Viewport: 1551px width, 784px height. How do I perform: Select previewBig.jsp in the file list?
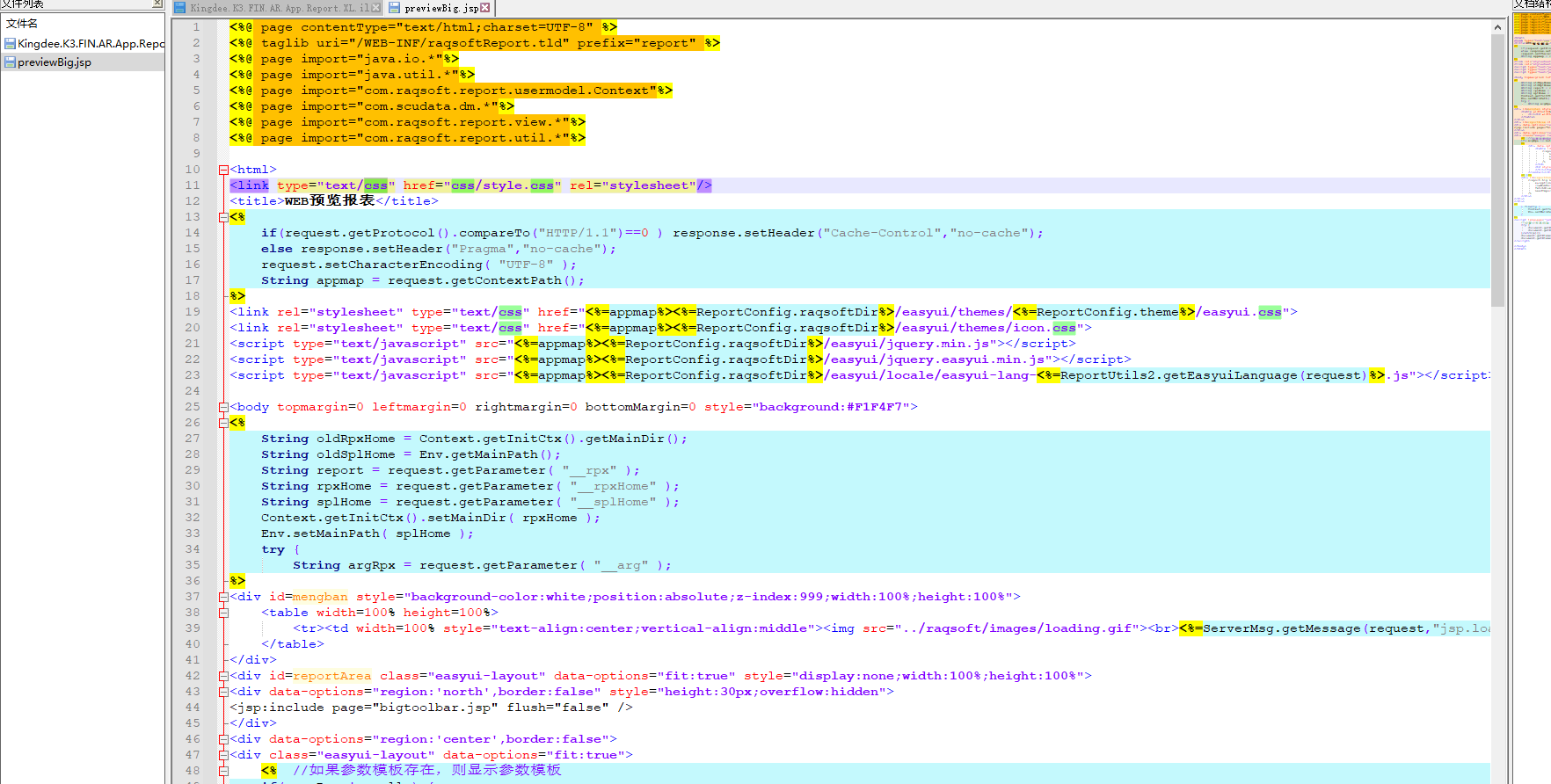tap(54, 62)
